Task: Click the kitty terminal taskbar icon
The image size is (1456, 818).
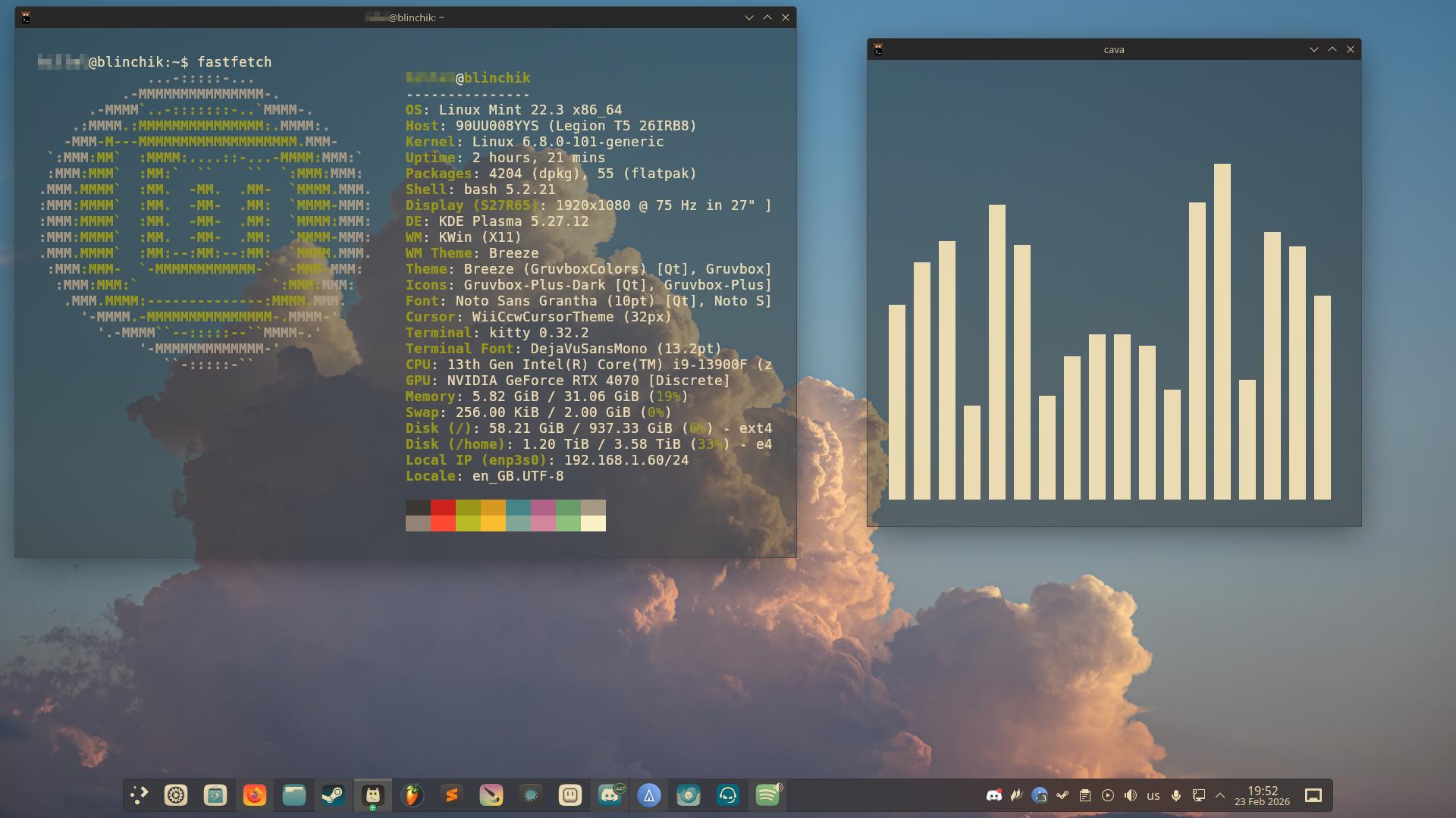Action: [372, 795]
